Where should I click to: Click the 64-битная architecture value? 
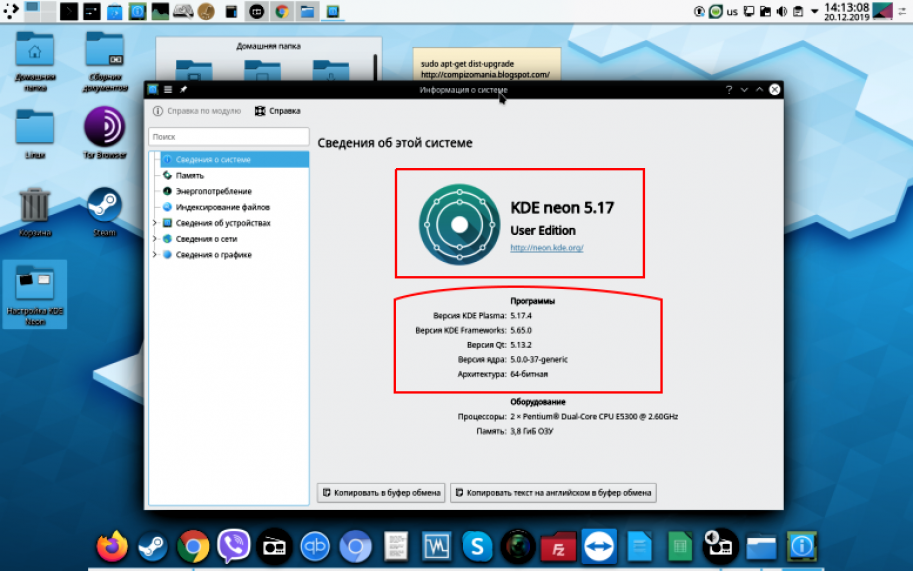coord(529,374)
